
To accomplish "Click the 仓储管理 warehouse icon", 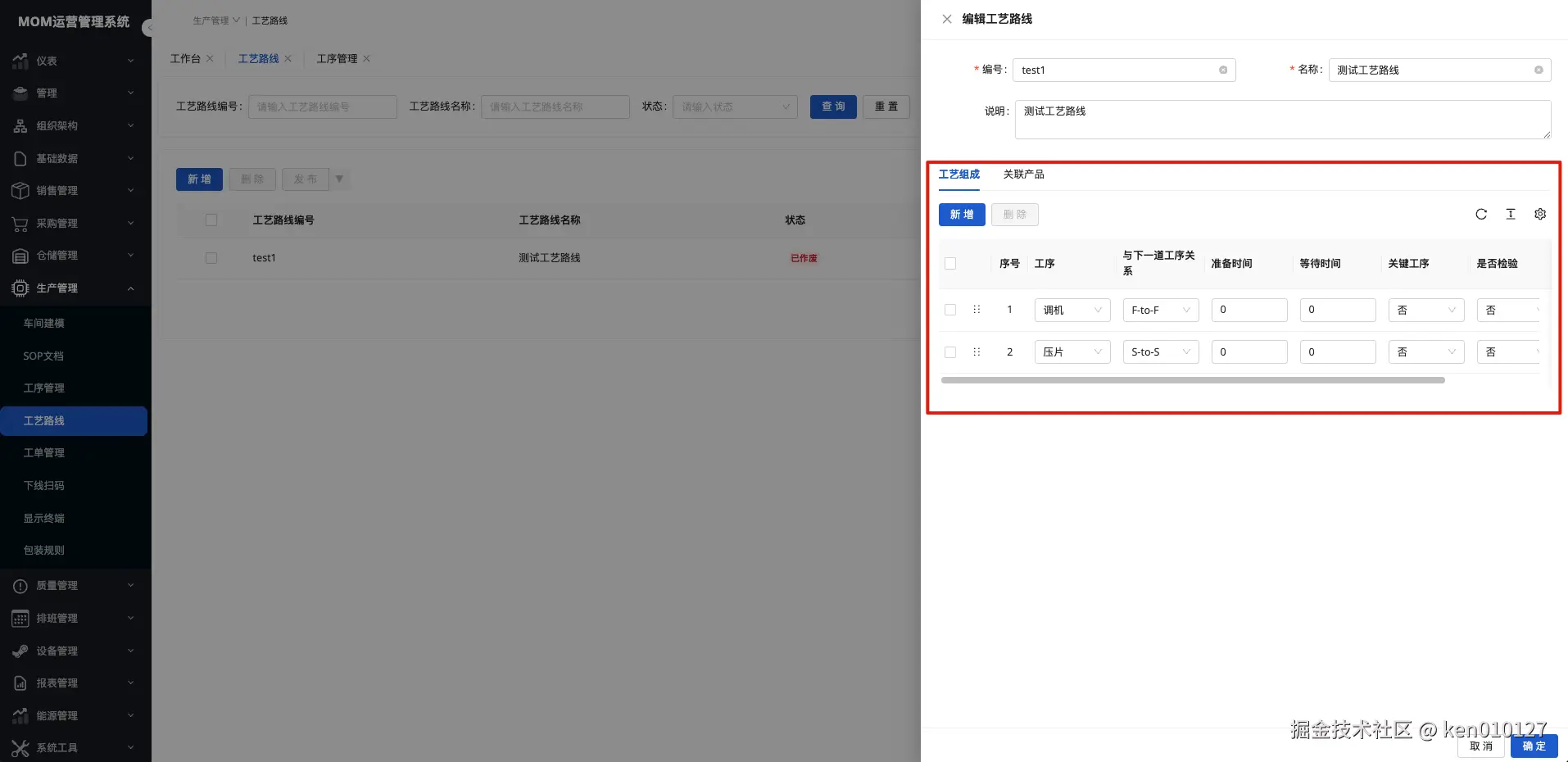I will [20, 256].
